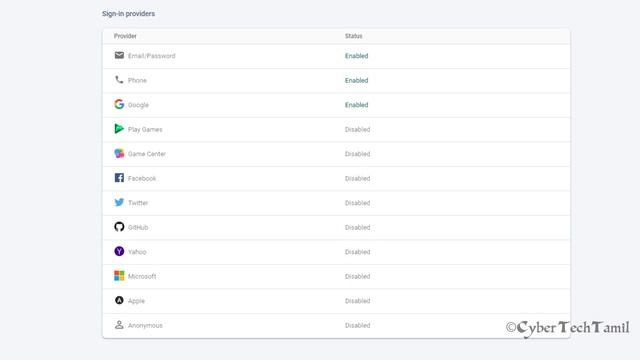Open the Phone provider label

(x=137, y=80)
